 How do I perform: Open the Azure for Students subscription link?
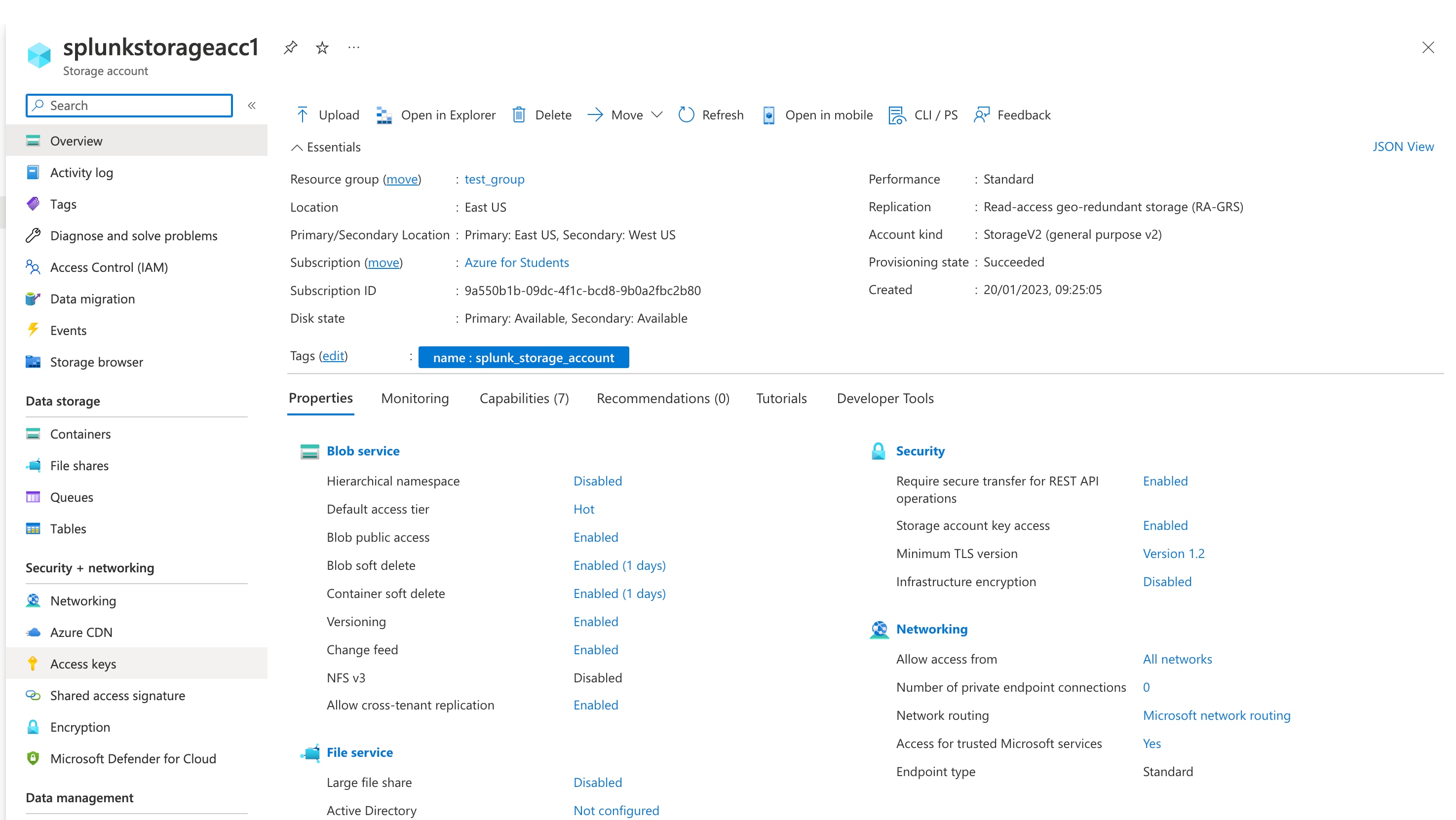(517, 262)
